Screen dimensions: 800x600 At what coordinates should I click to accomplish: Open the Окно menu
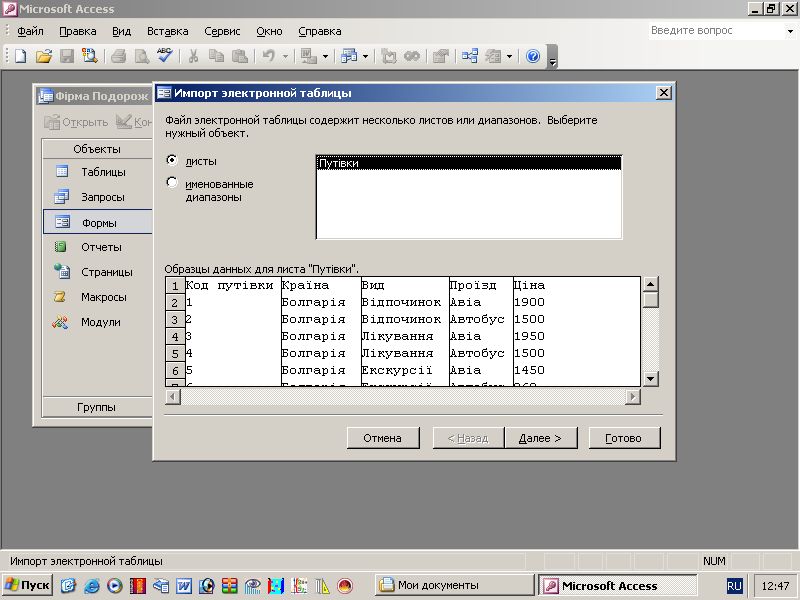(269, 31)
